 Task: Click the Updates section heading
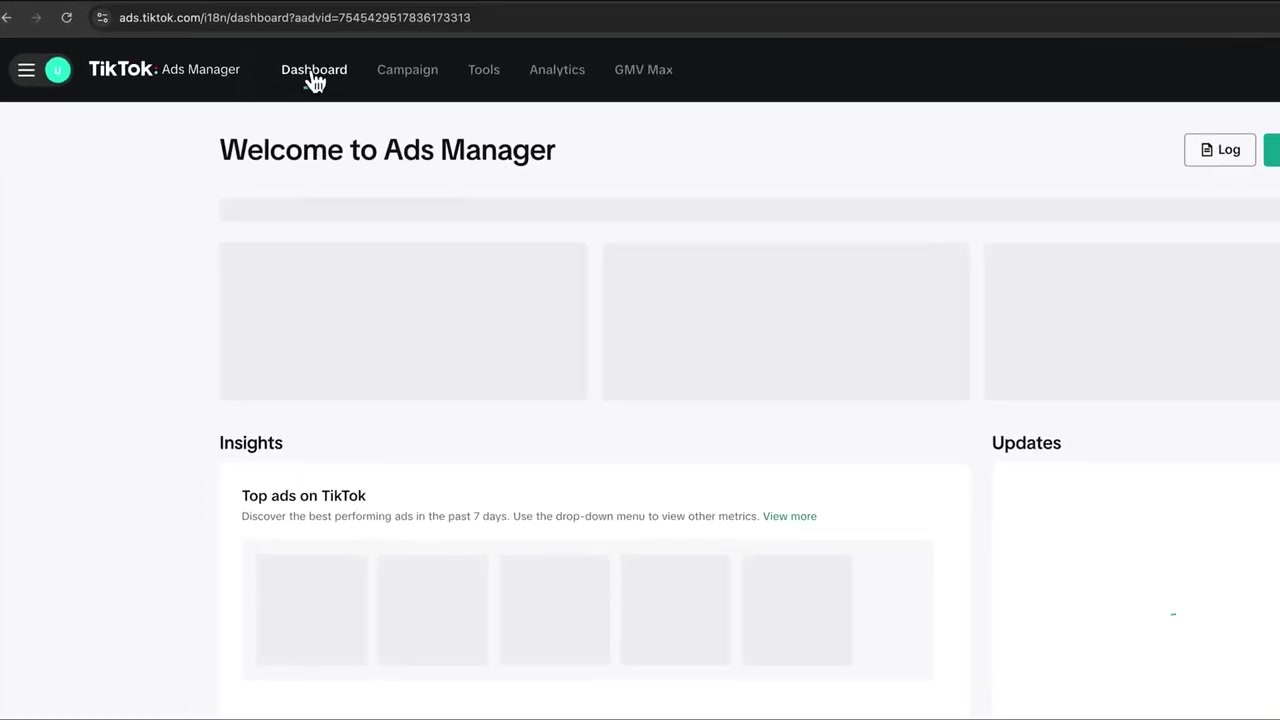click(x=1026, y=443)
